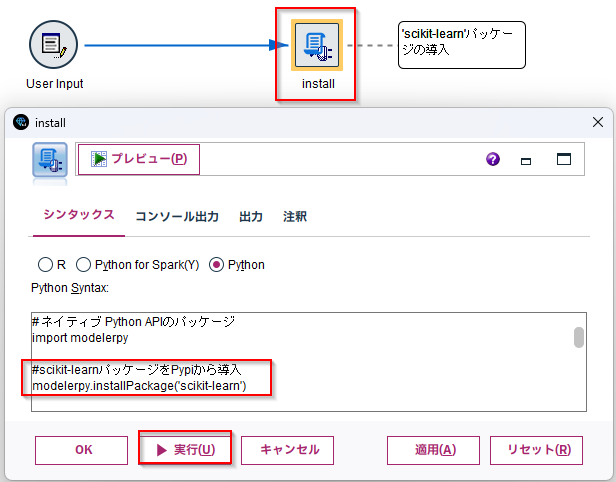Minimize the dialog with the small window icon
Viewport: 616px width, 482px height.
(x=526, y=161)
